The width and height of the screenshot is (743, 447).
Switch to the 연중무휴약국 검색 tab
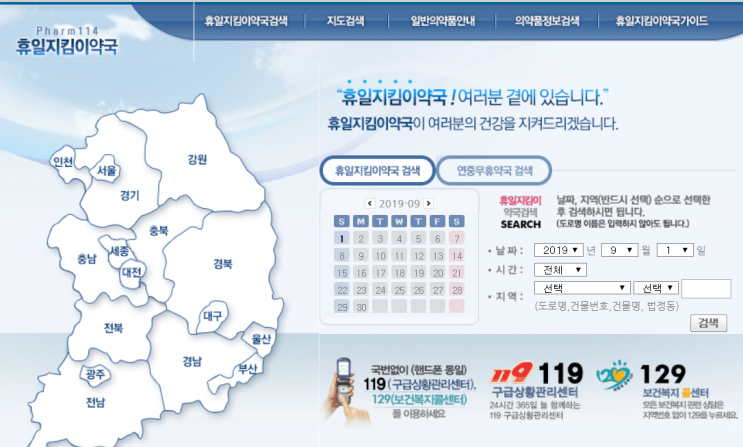(x=494, y=171)
